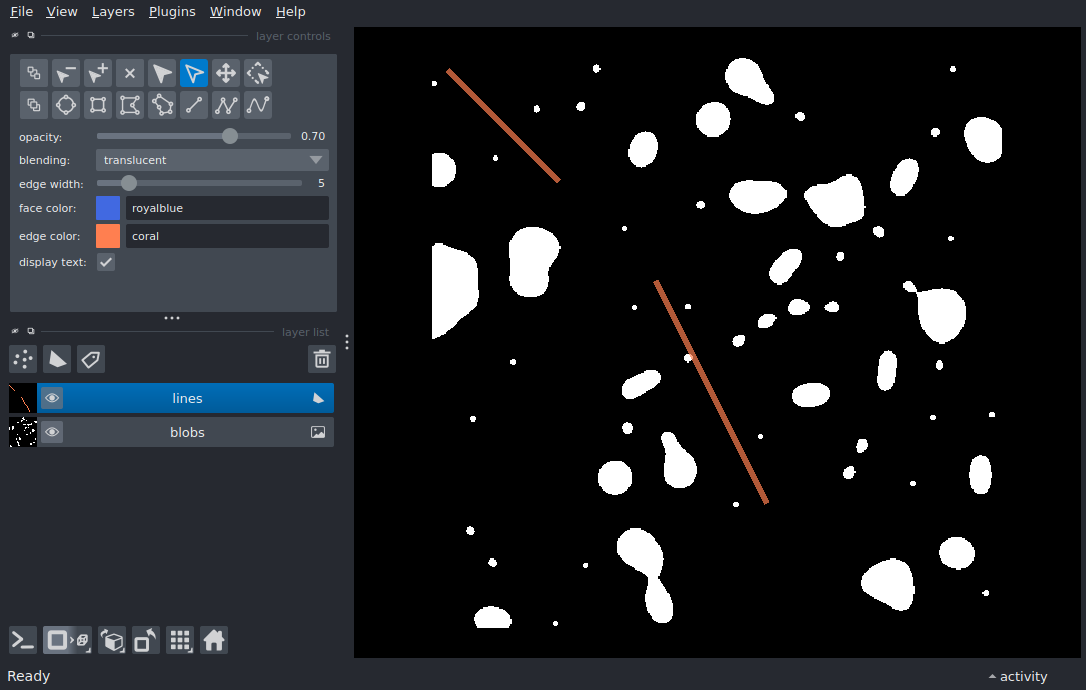This screenshot has width=1086, height=690.
Task: Pick the add rectangle tool
Action: (98, 105)
